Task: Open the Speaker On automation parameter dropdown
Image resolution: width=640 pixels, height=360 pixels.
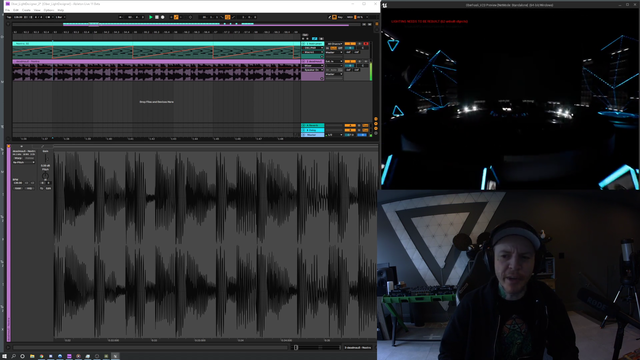Action: pyautogui.click(x=313, y=70)
